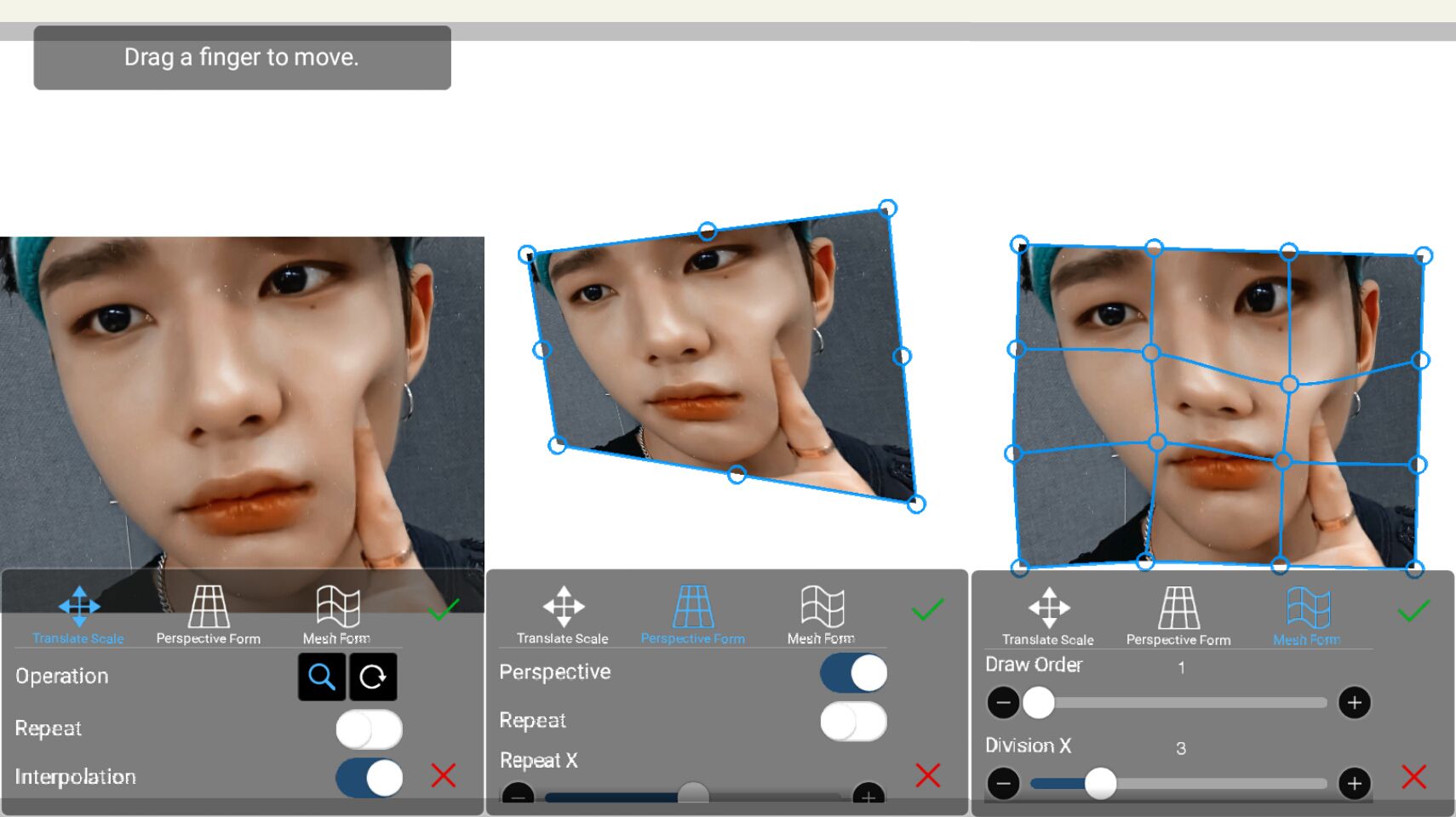Confirm with green checkmark in left panel
Viewport: 1456px width, 817px height.
tap(444, 609)
